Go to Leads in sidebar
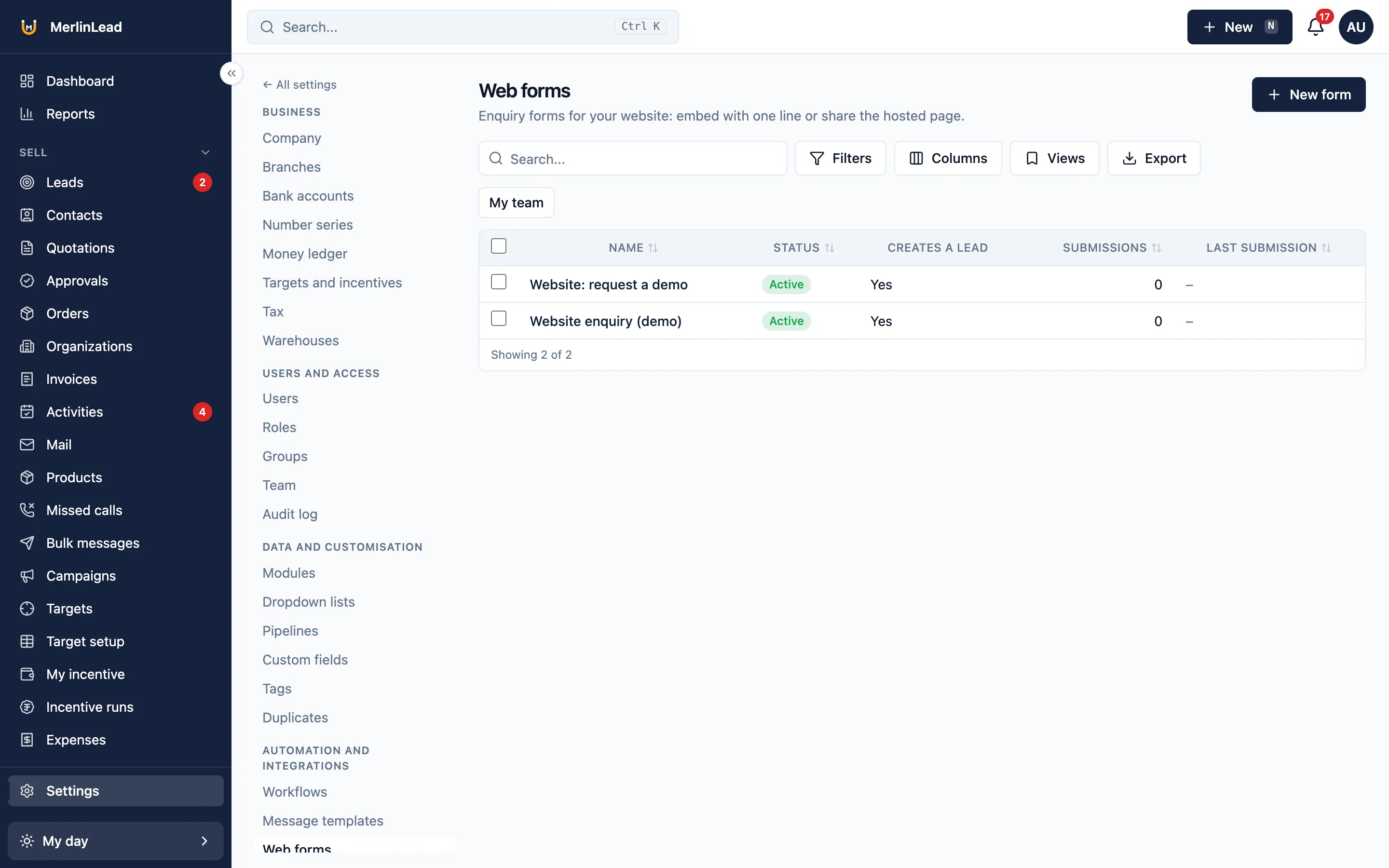Viewport: 1389px width, 868px height. click(x=115, y=182)
